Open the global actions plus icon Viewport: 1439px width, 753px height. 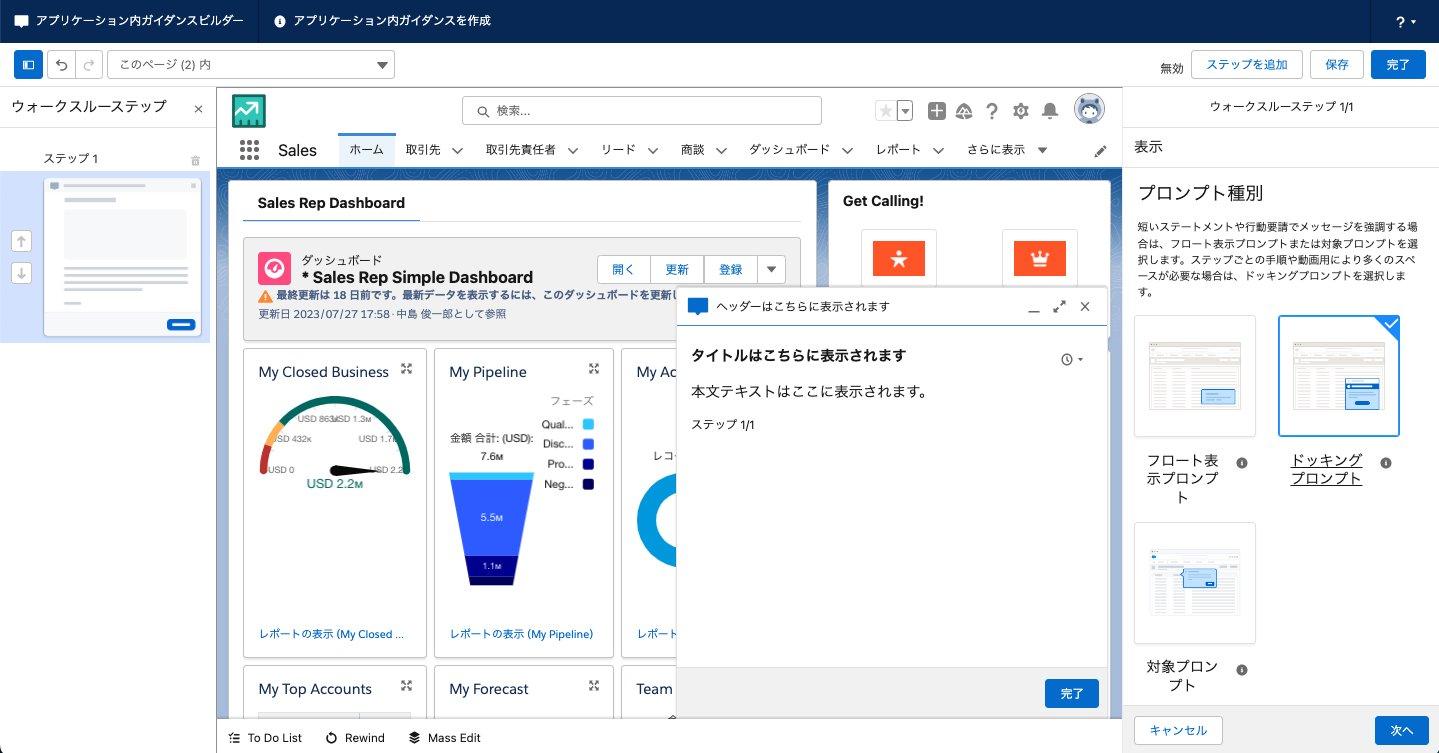pyautogui.click(x=936, y=111)
